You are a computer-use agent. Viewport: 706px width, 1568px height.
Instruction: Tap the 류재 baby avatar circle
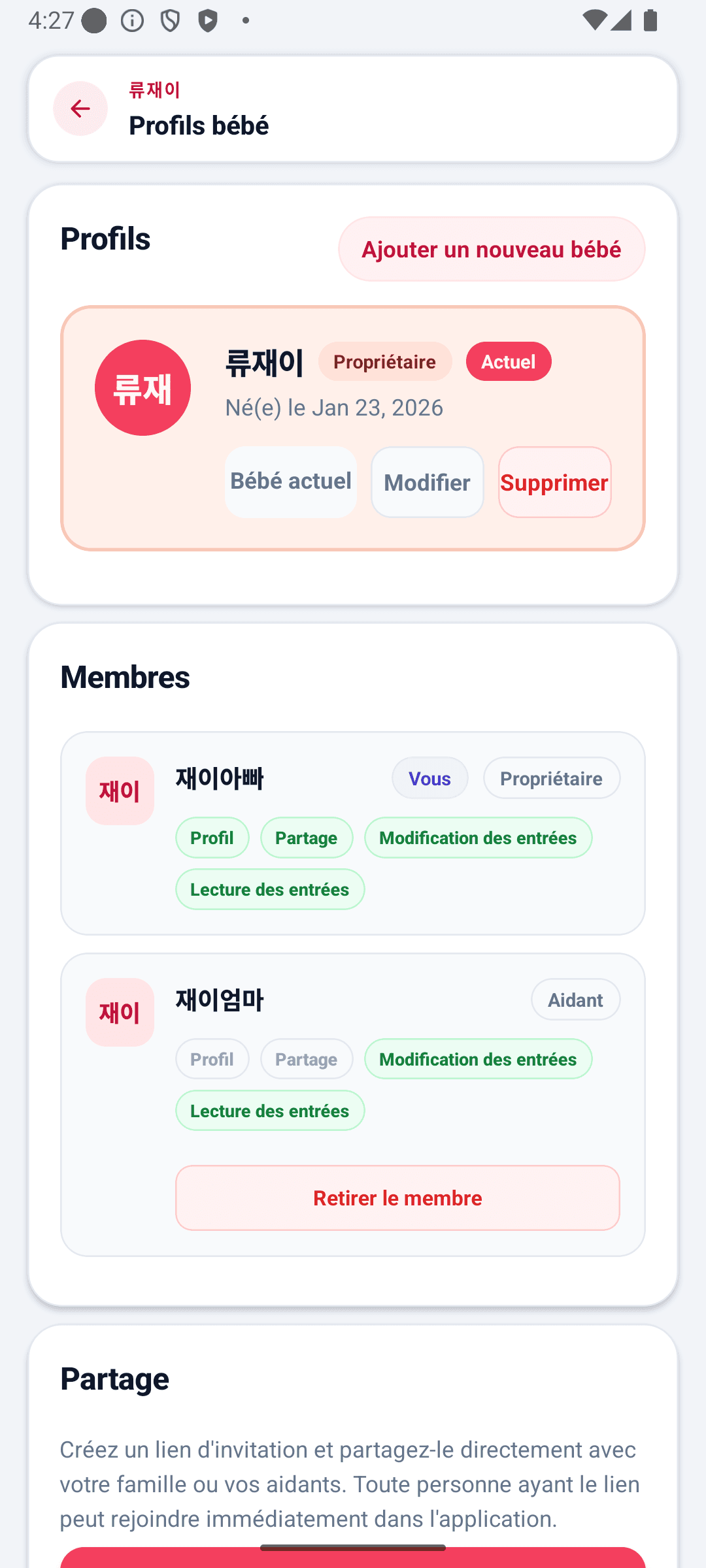[143, 387]
